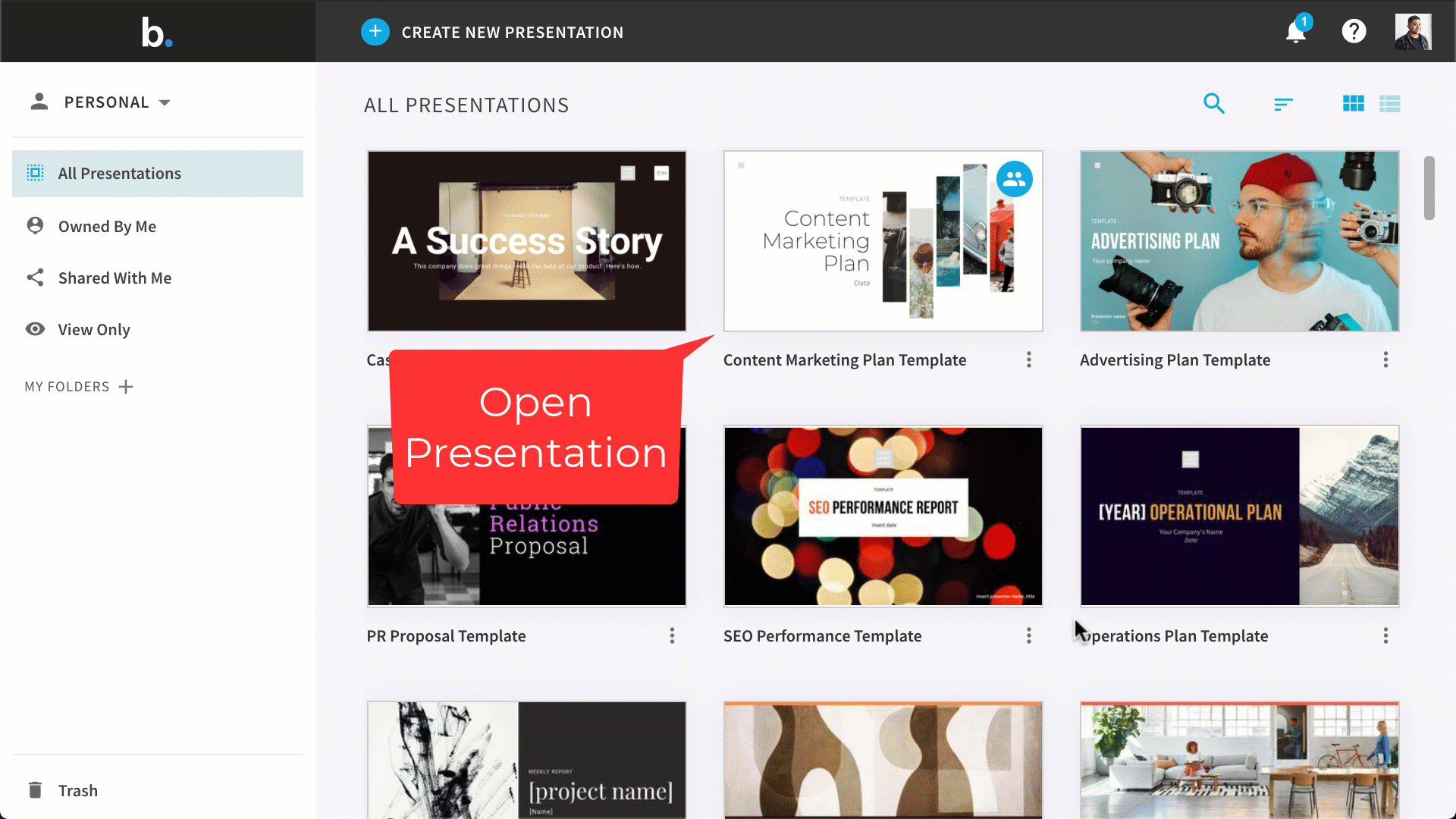Viewport: 1456px width, 819px height.
Task: Open options for Content Marketing Plan Template
Action: coord(1029,359)
